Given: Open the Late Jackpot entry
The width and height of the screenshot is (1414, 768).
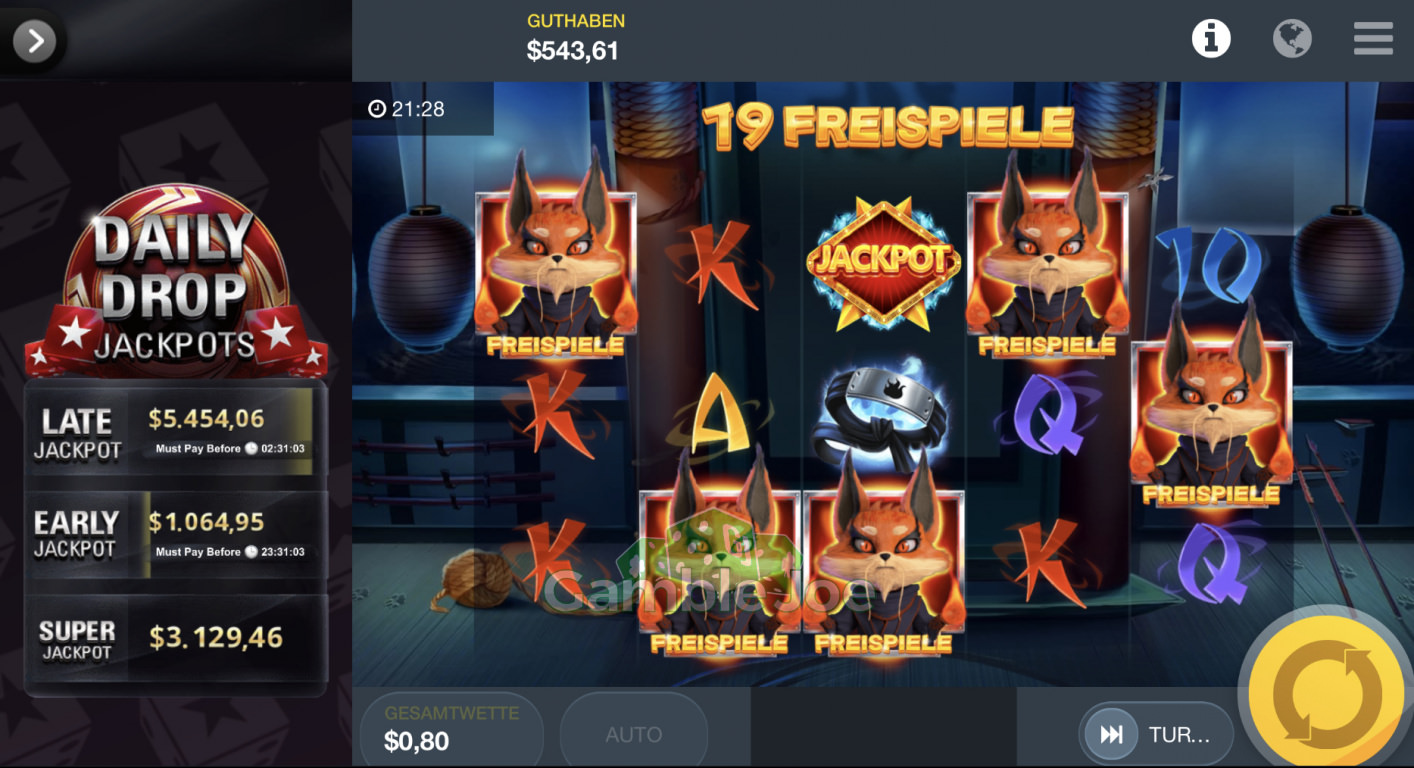Looking at the screenshot, I should click(175, 436).
